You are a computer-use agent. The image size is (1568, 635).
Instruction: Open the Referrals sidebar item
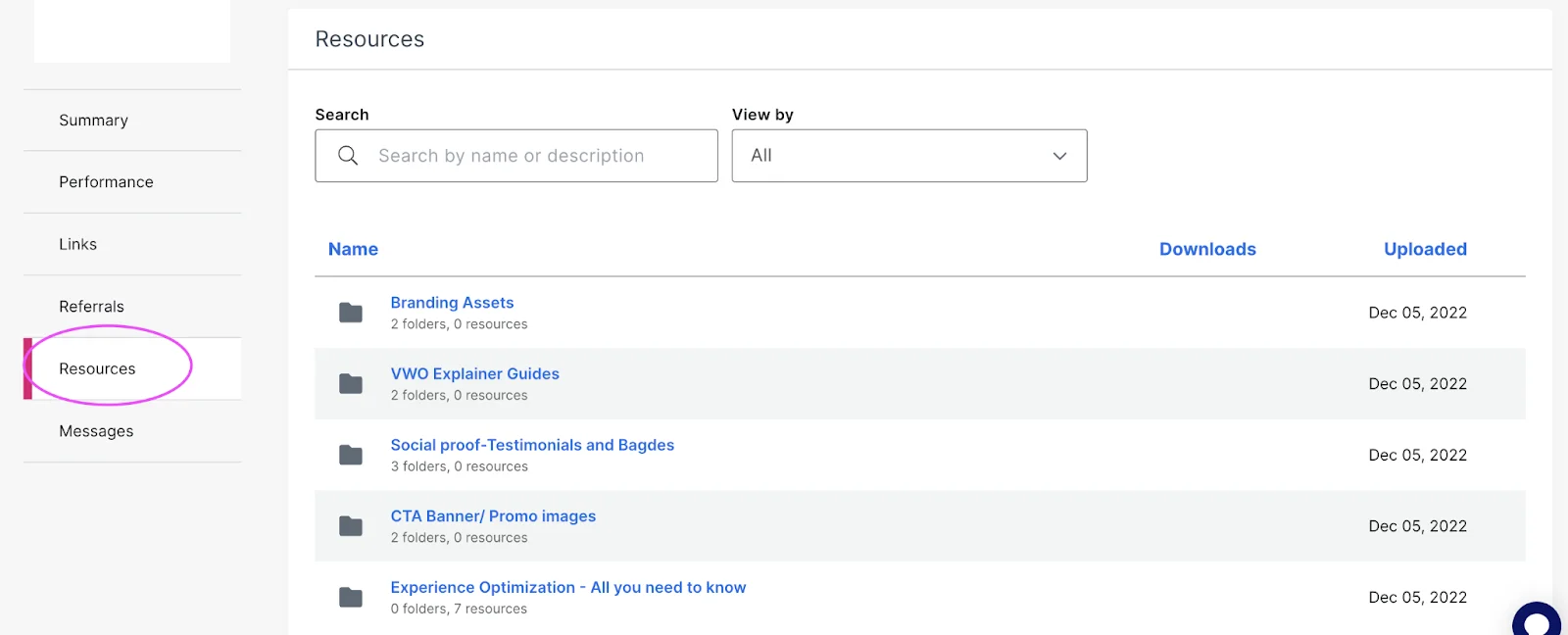click(91, 307)
